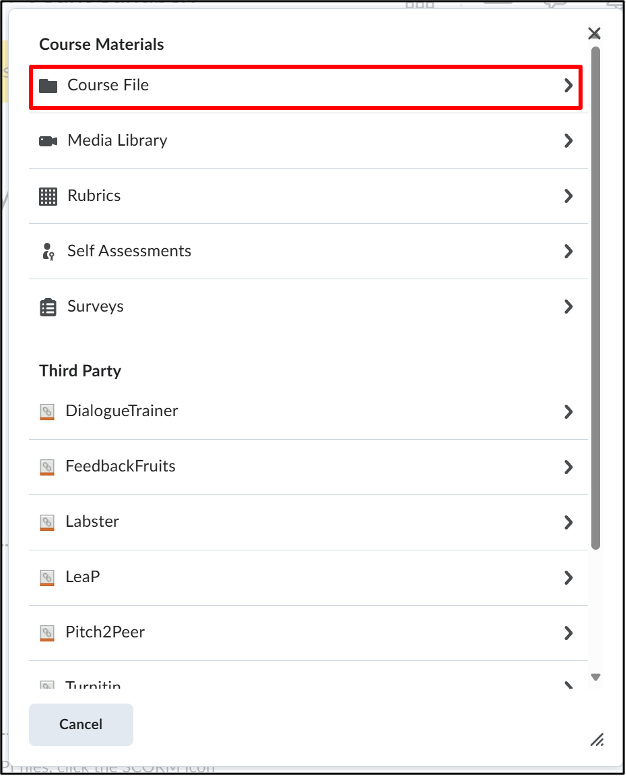Click the Course File folder icon
This screenshot has height=776, width=626.
point(48,86)
